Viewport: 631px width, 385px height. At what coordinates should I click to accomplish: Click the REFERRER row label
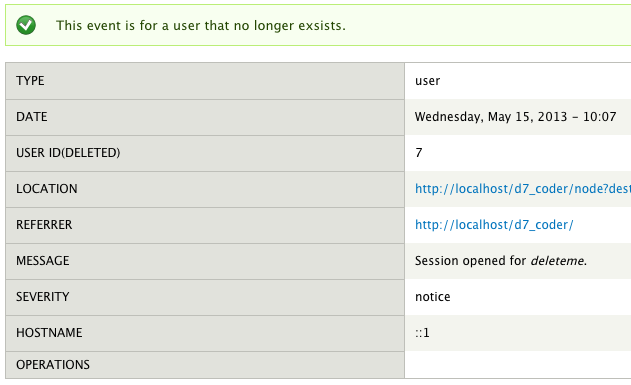click(44, 224)
